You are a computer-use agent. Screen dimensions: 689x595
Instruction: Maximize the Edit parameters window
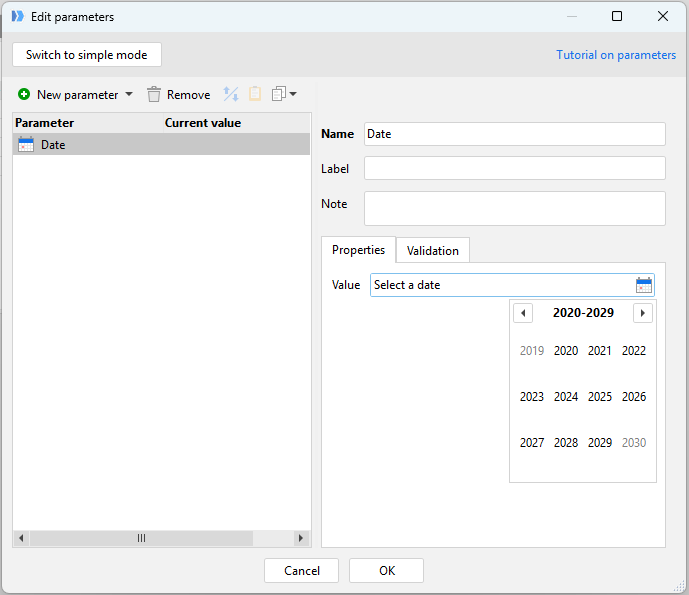[617, 16]
